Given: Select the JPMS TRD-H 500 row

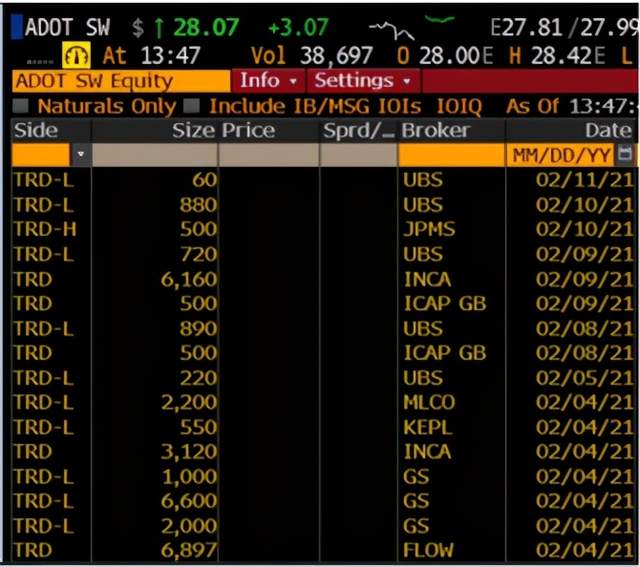Looking at the screenshot, I should pos(322,229).
